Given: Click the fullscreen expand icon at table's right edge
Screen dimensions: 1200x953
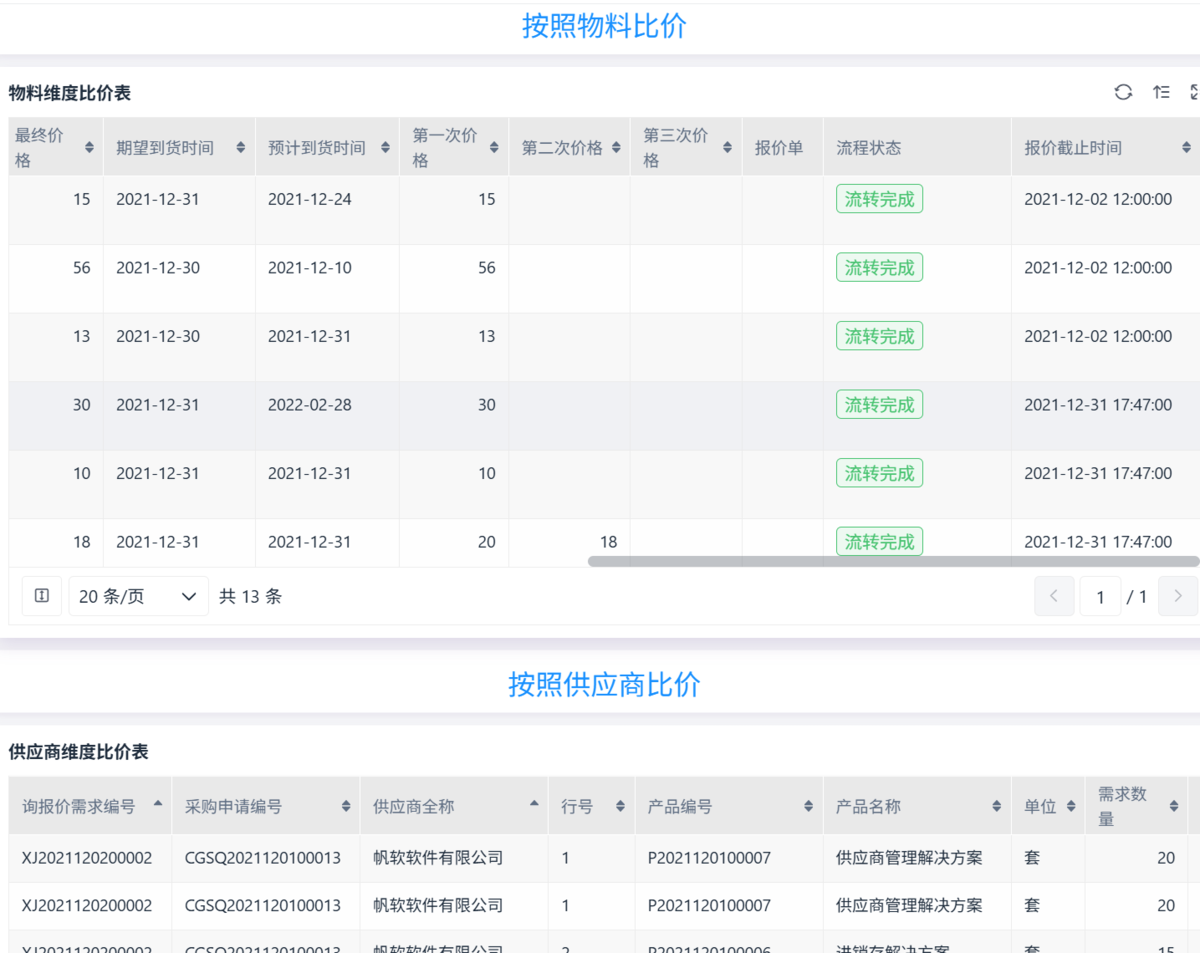Looking at the screenshot, I should (1194, 92).
